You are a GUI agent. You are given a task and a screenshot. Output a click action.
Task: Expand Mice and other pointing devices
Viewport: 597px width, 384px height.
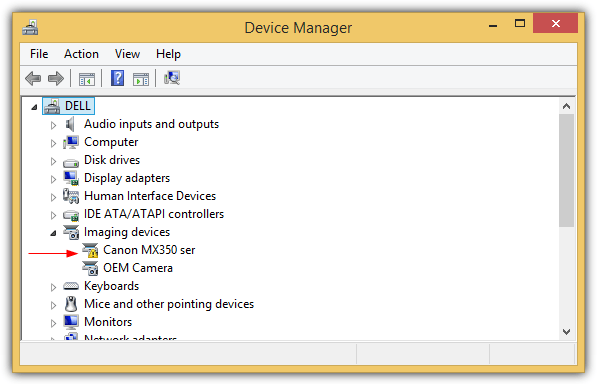(53, 305)
